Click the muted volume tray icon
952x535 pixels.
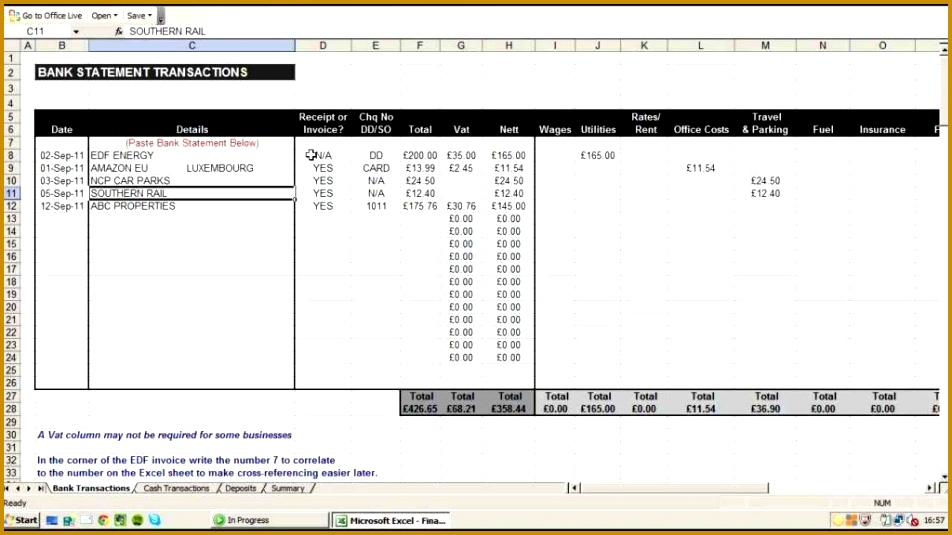[x=912, y=520]
